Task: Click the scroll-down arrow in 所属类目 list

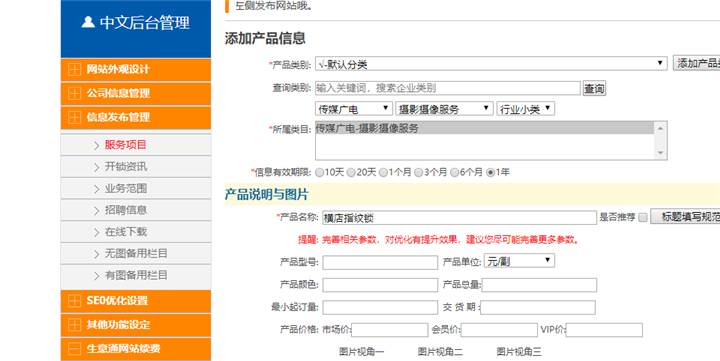Action: [660, 153]
